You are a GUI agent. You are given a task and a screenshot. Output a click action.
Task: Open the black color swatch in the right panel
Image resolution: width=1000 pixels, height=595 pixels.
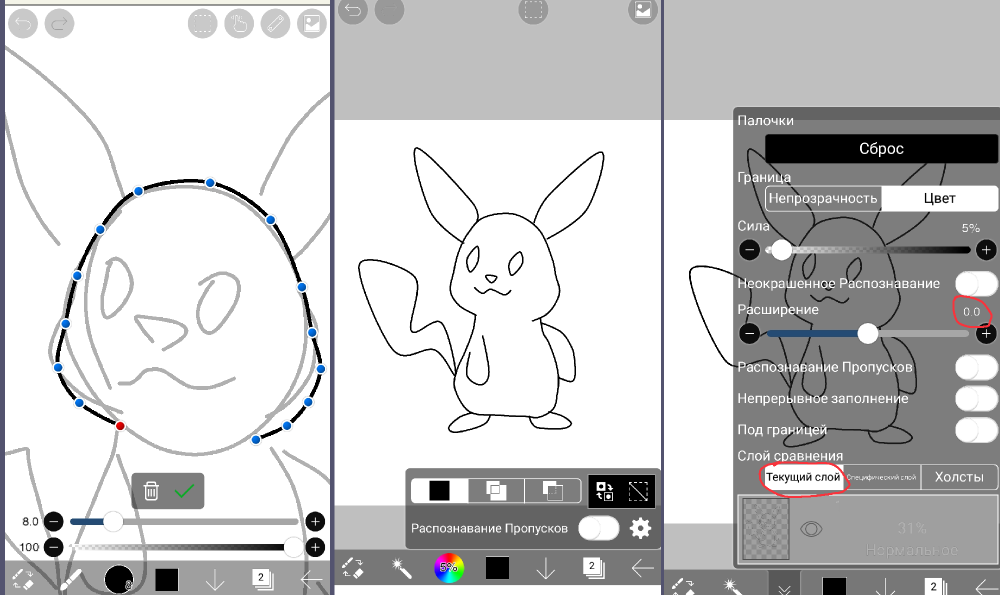(x=834, y=586)
